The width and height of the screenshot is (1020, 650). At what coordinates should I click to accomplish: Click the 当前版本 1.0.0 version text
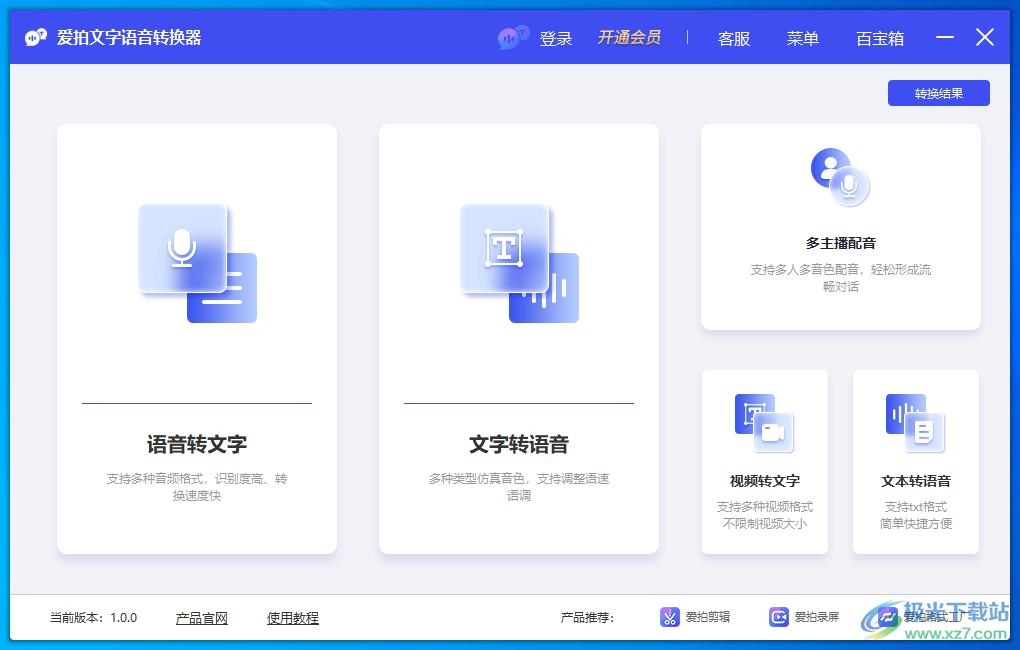[94, 617]
